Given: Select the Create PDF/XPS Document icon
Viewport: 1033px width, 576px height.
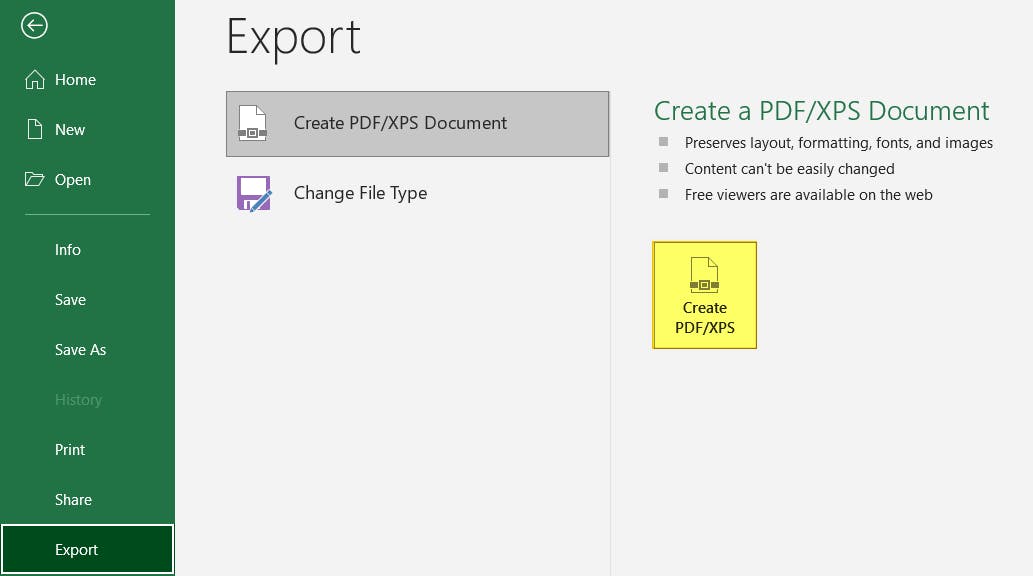Looking at the screenshot, I should [253, 124].
